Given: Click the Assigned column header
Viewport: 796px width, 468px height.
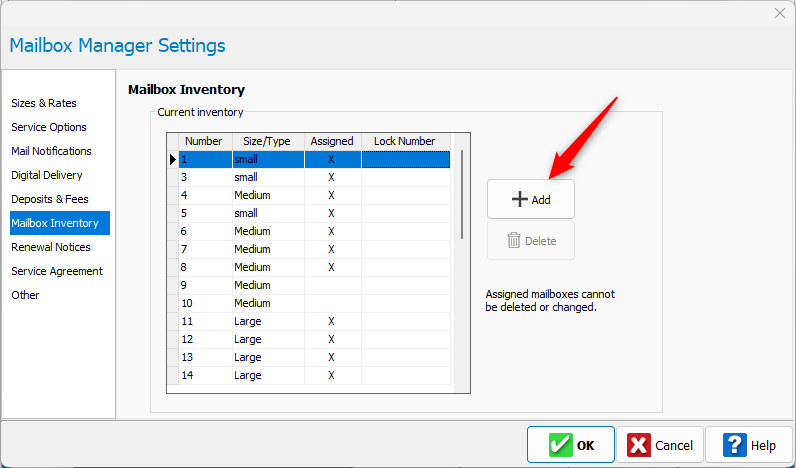Looking at the screenshot, I should (331, 141).
